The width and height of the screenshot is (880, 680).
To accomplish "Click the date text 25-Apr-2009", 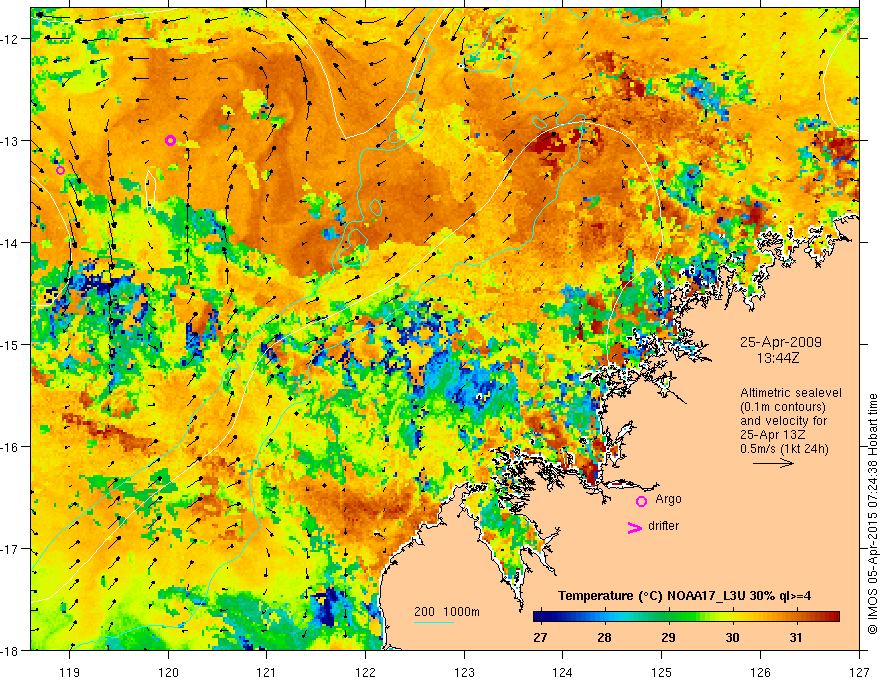I will click(x=781, y=342).
